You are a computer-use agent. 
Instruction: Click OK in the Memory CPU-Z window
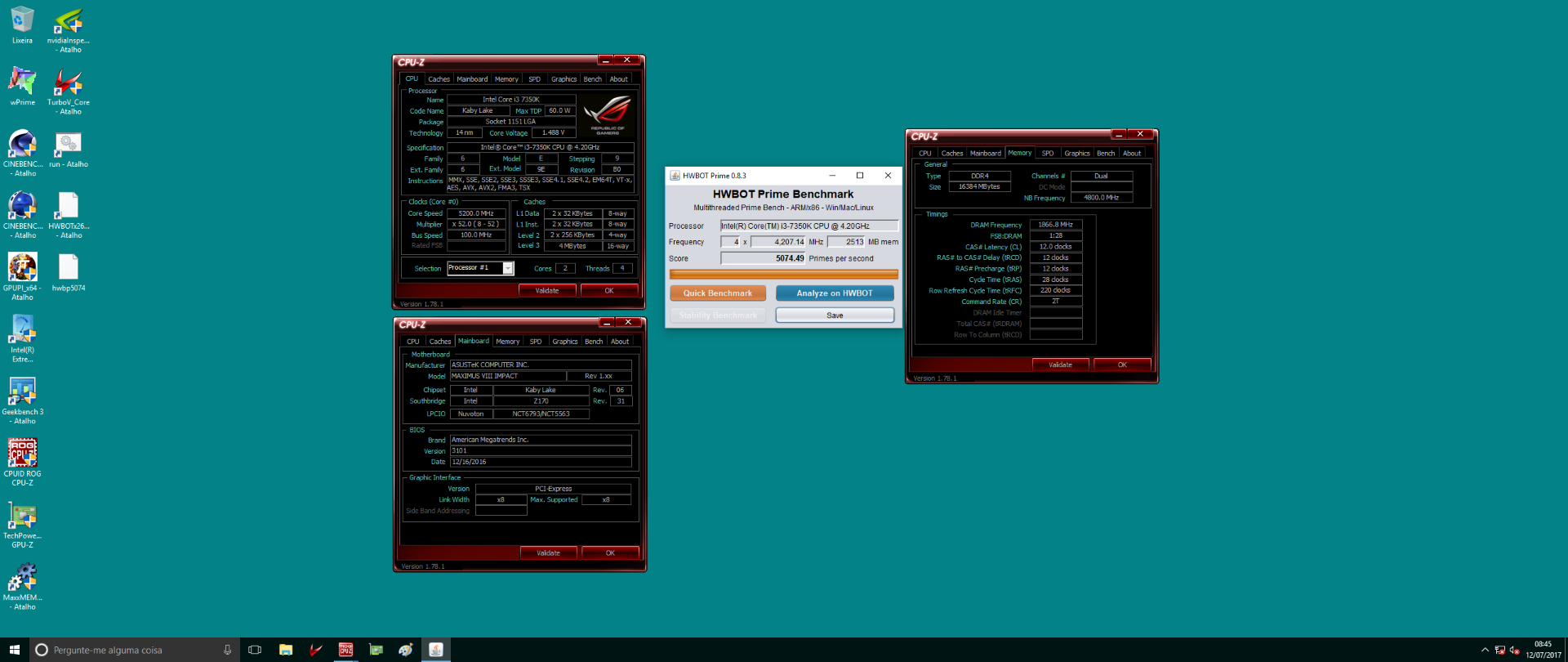(1122, 365)
